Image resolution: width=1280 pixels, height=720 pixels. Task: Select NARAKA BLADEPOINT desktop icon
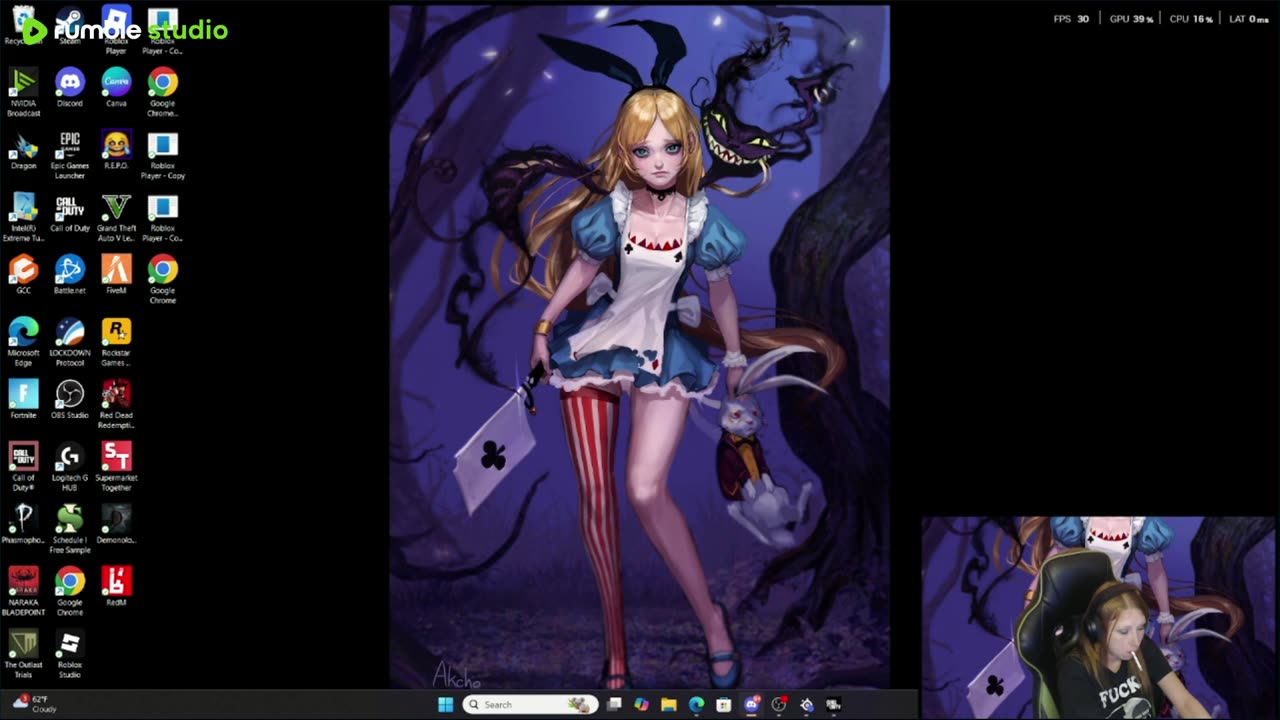[x=23, y=592]
